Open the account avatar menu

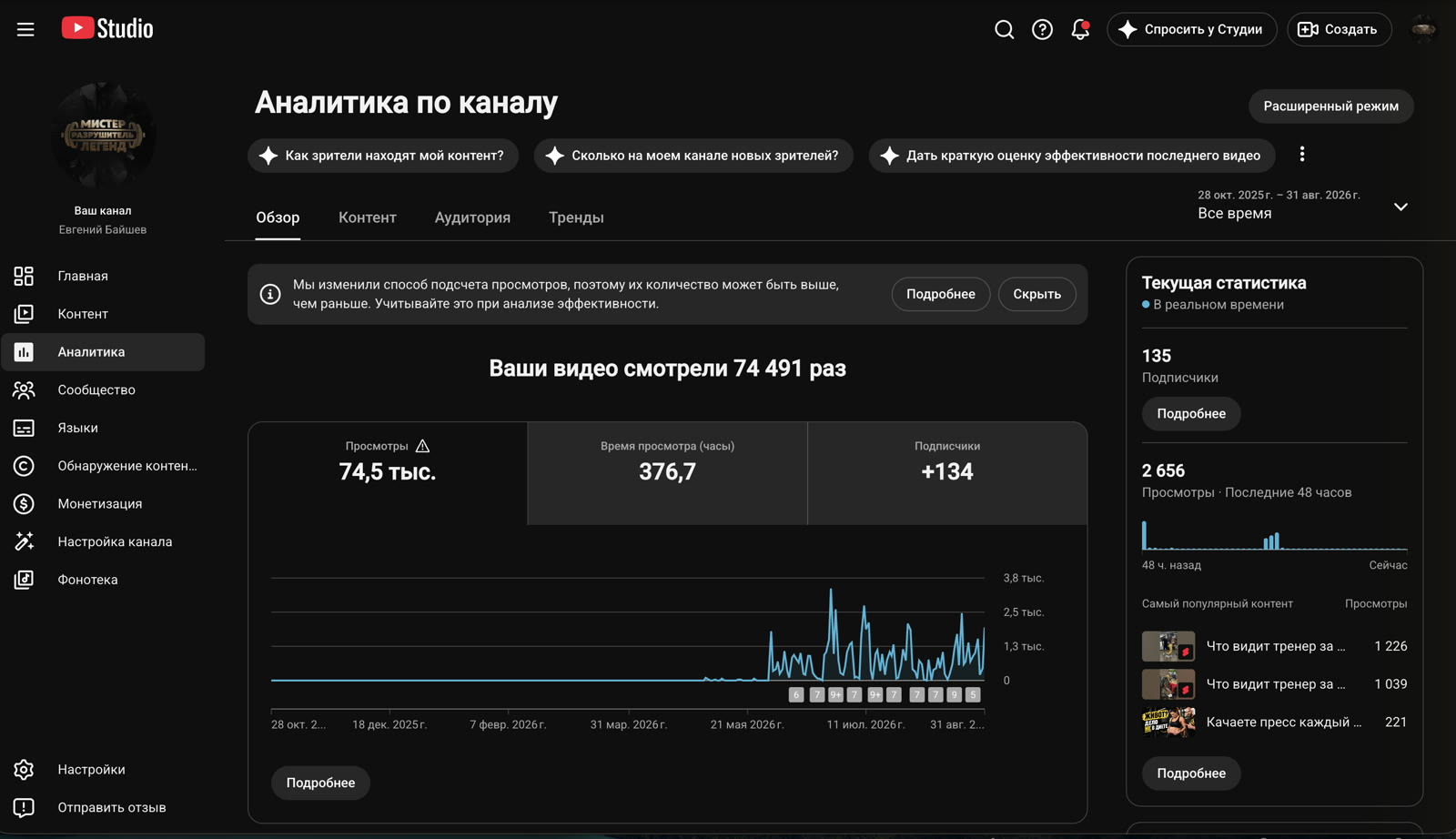coord(1423,29)
